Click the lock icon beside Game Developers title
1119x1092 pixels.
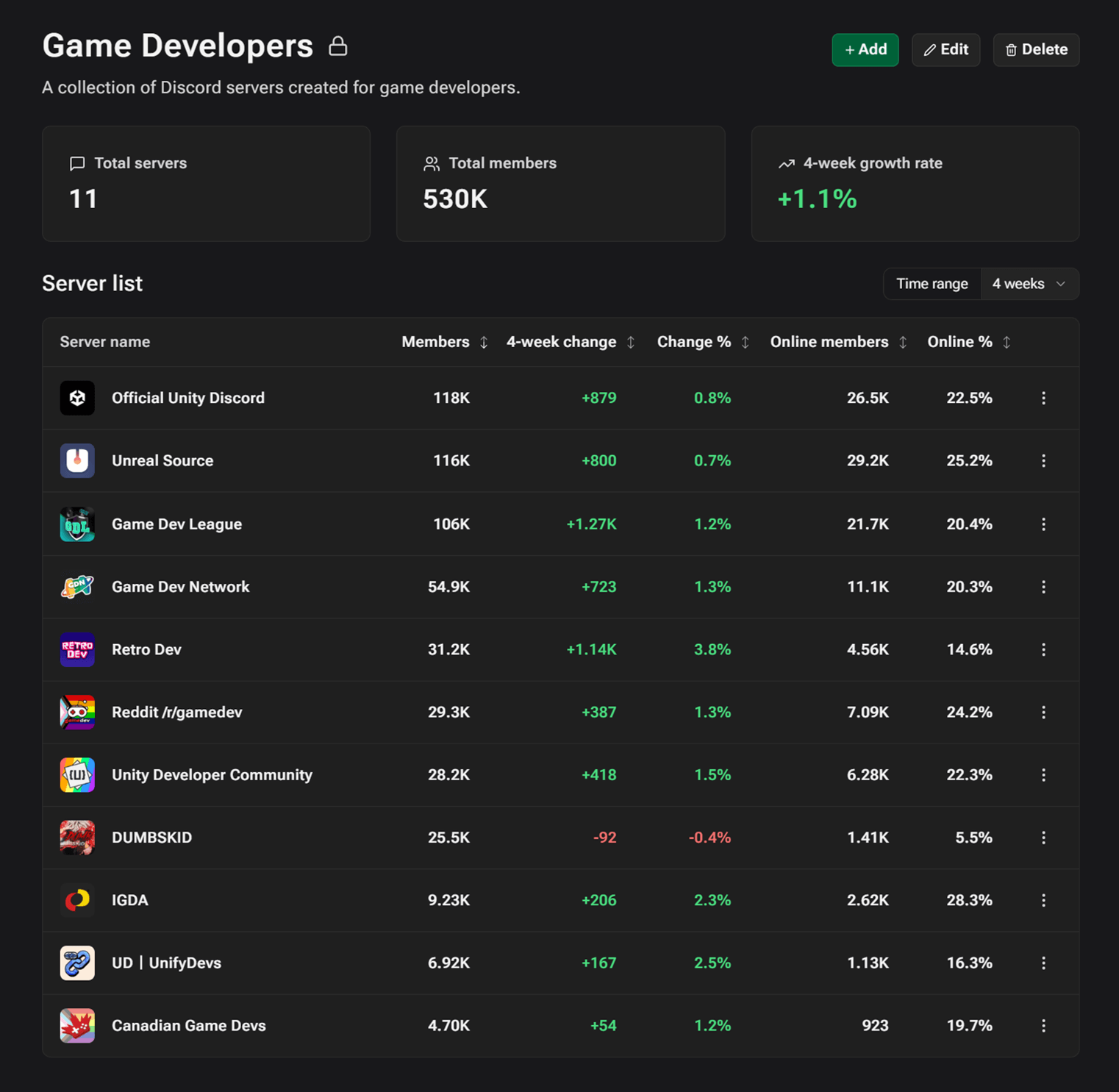pyautogui.click(x=338, y=46)
